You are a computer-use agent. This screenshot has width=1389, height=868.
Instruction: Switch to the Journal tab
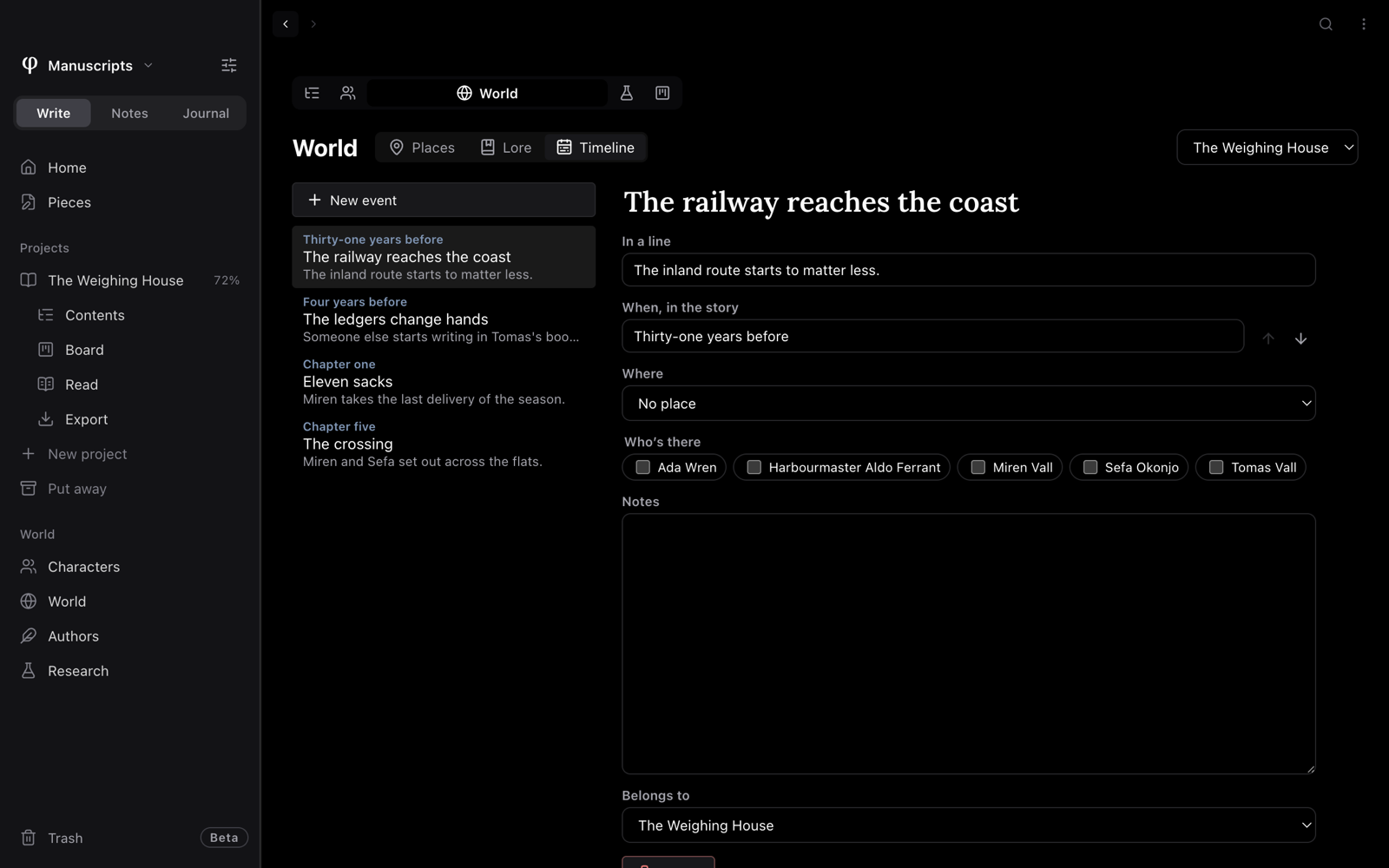[x=206, y=113]
